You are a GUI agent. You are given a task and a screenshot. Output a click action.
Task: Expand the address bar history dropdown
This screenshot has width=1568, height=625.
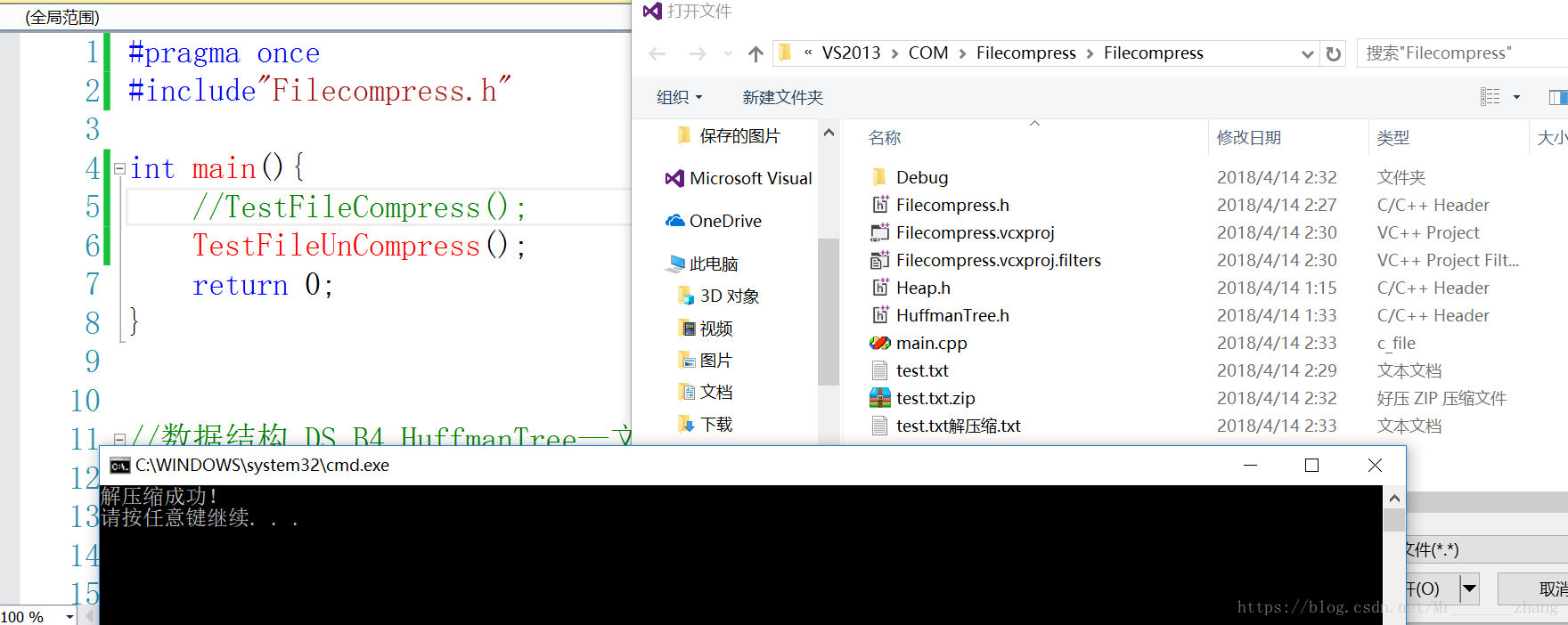pyautogui.click(x=1307, y=54)
